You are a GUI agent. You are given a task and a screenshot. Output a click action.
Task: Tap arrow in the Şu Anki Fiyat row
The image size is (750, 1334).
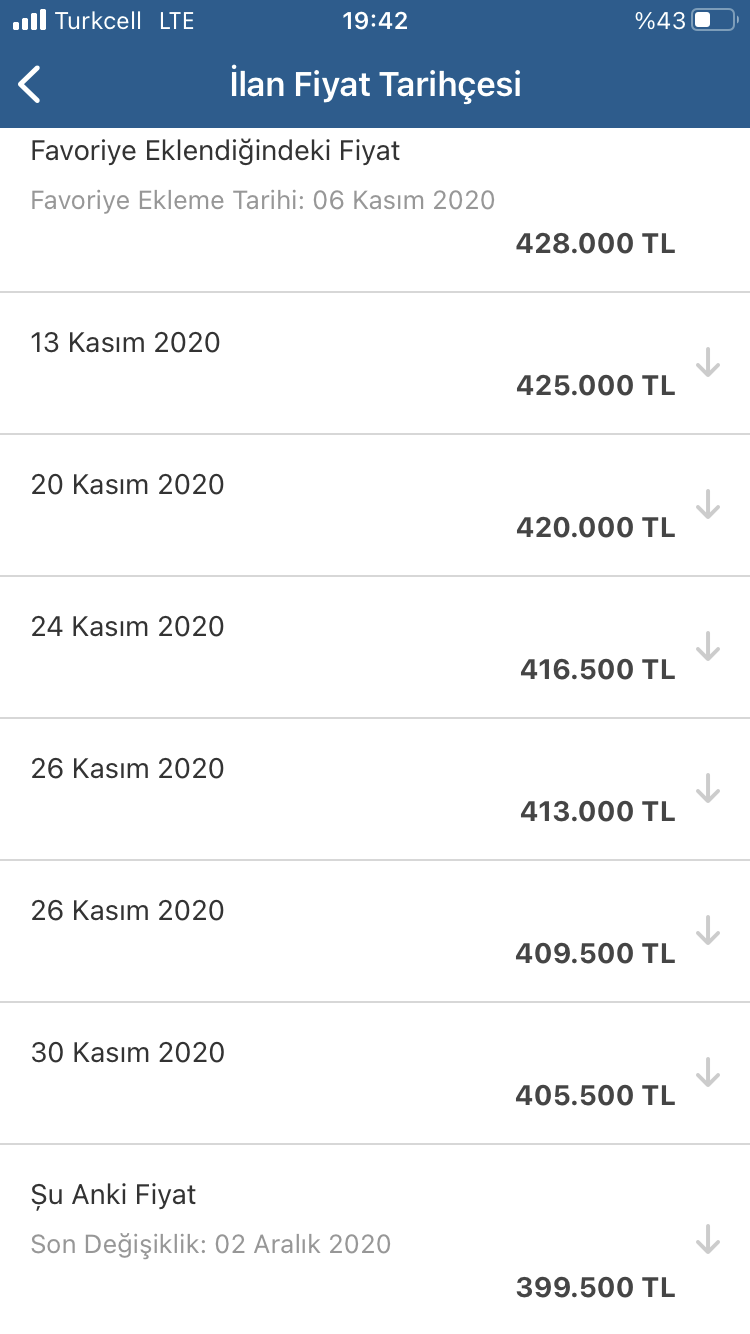[x=708, y=1239]
